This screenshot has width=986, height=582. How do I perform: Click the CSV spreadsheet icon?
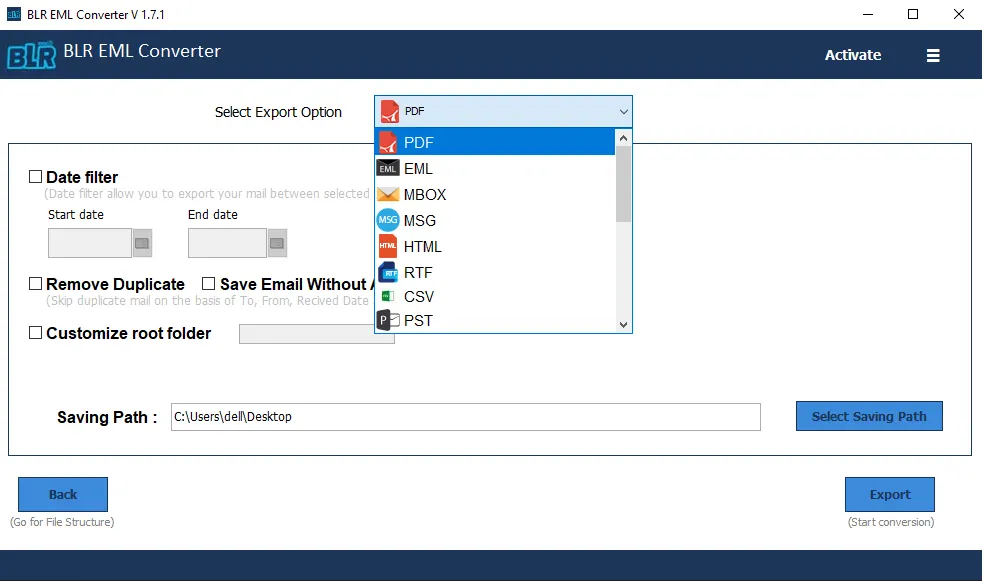(x=388, y=296)
